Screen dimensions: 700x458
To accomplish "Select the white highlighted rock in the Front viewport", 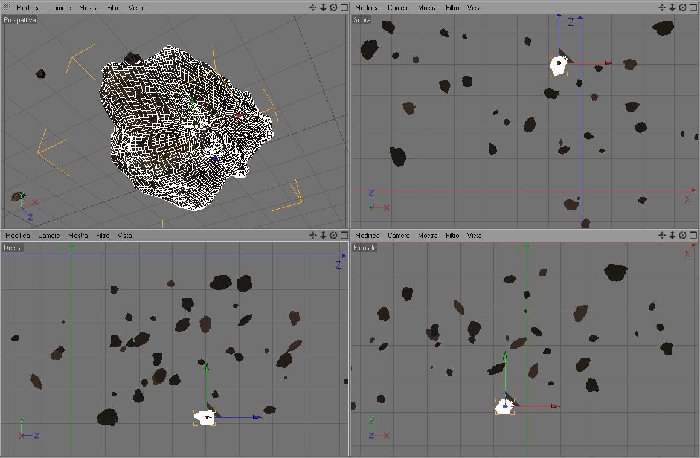I will pyautogui.click(x=504, y=407).
